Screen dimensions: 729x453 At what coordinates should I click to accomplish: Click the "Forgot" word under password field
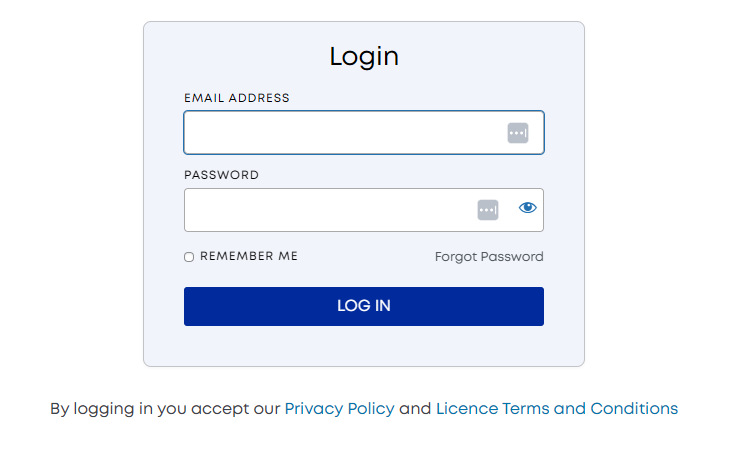456,257
